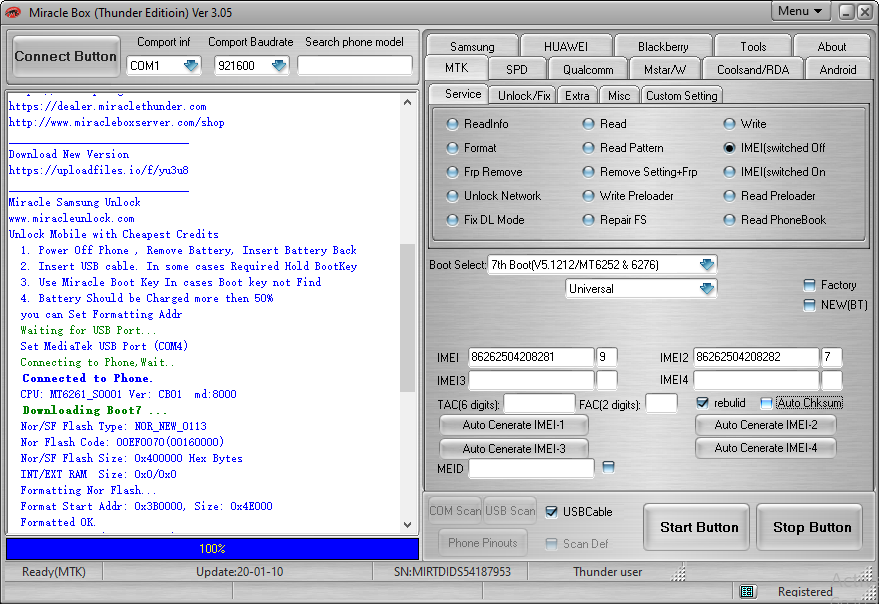Choose the Write Preloader option

628,196
